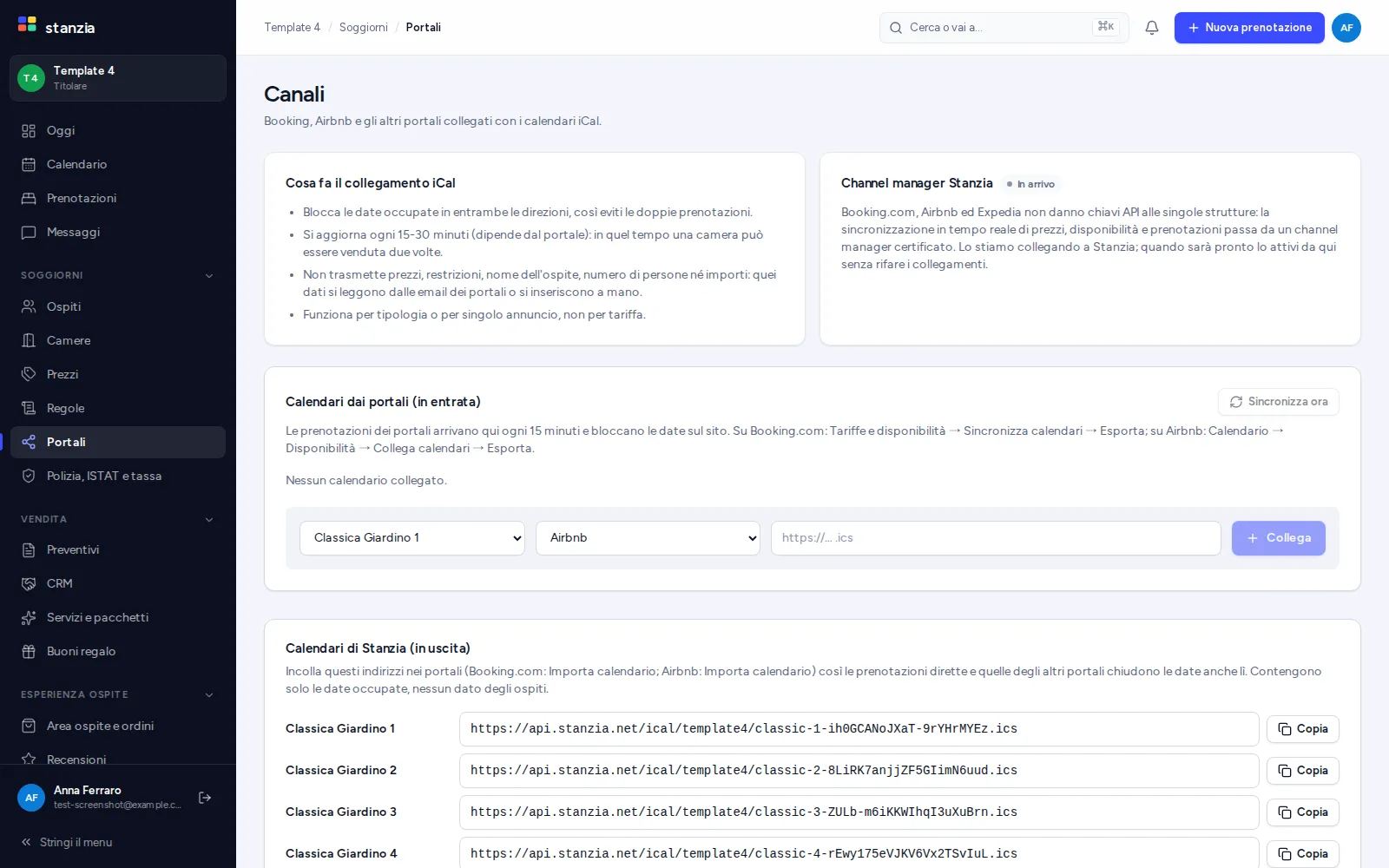Click the CRM handshake icon
The height and width of the screenshot is (868, 1389).
point(29,584)
